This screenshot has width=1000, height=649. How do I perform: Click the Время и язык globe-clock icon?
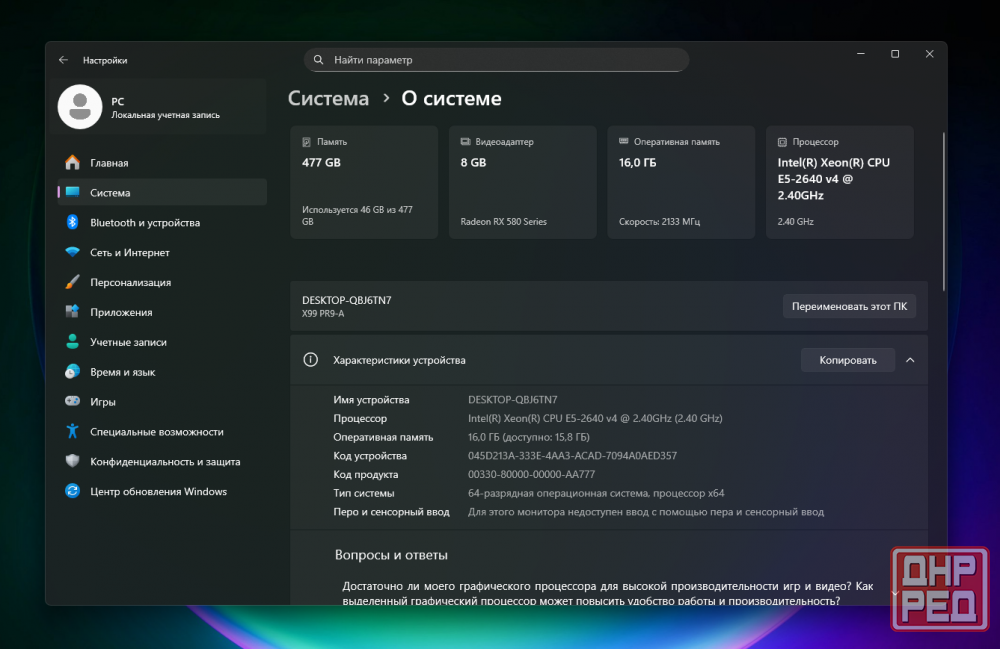(x=73, y=372)
